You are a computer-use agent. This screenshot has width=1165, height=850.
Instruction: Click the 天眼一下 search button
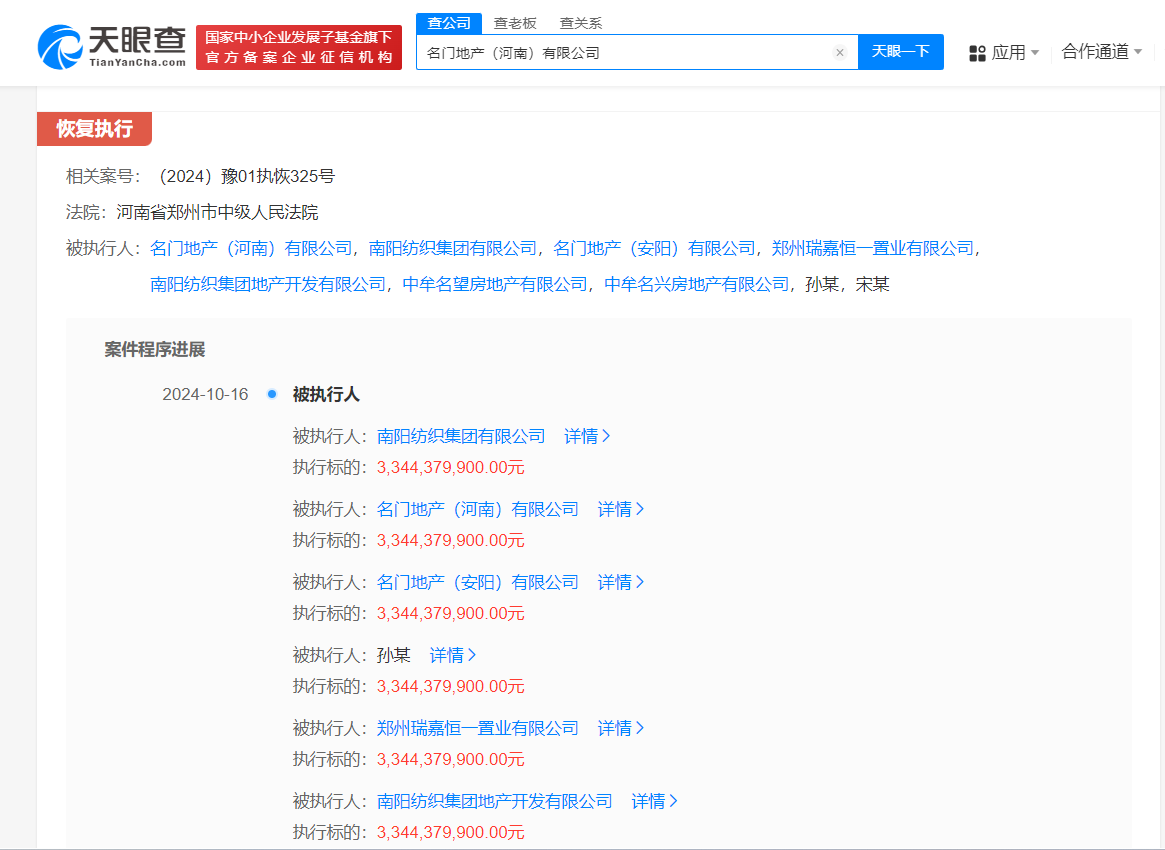(x=900, y=51)
